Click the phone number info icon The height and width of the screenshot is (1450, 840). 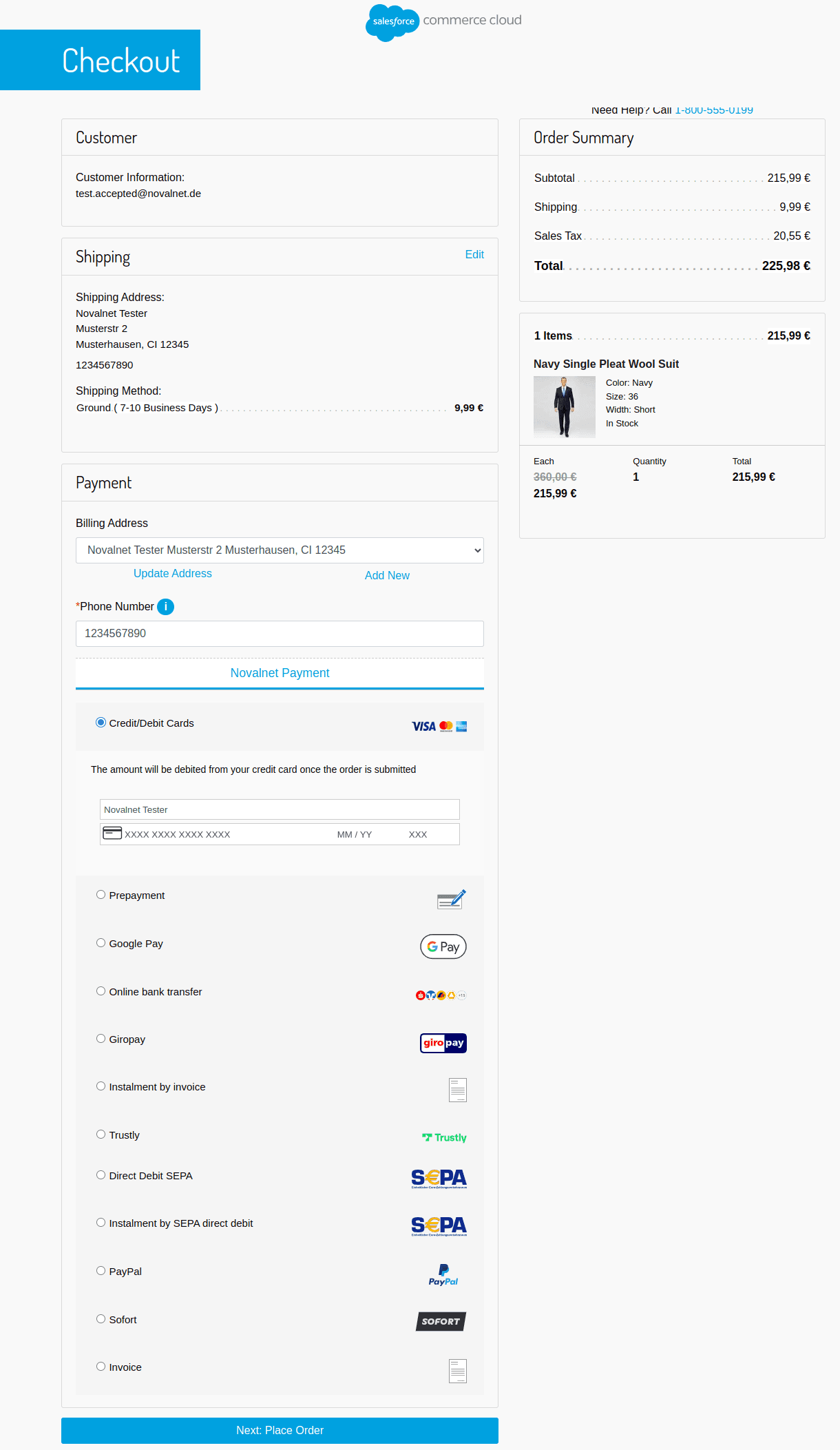click(165, 606)
